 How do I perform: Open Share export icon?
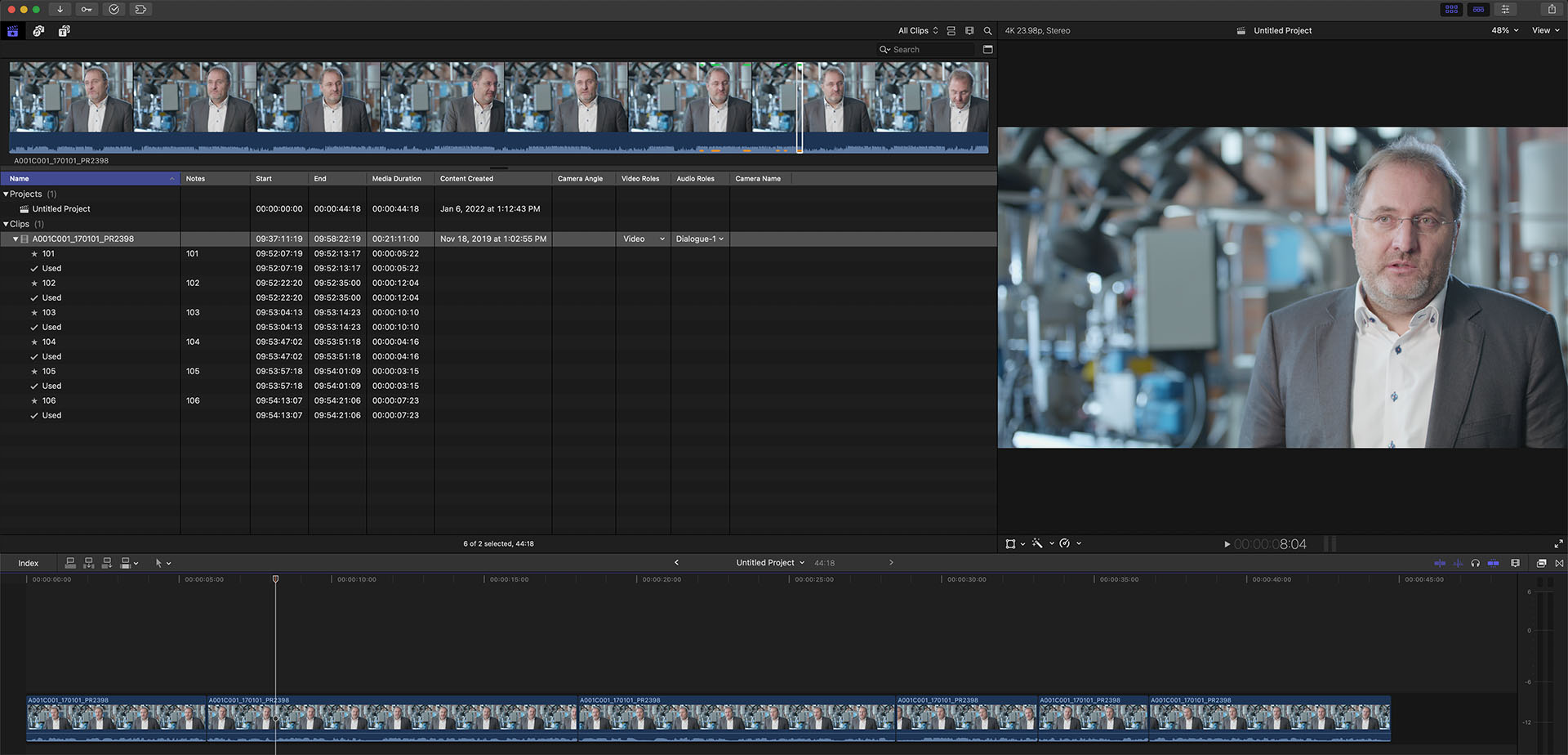1552,9
